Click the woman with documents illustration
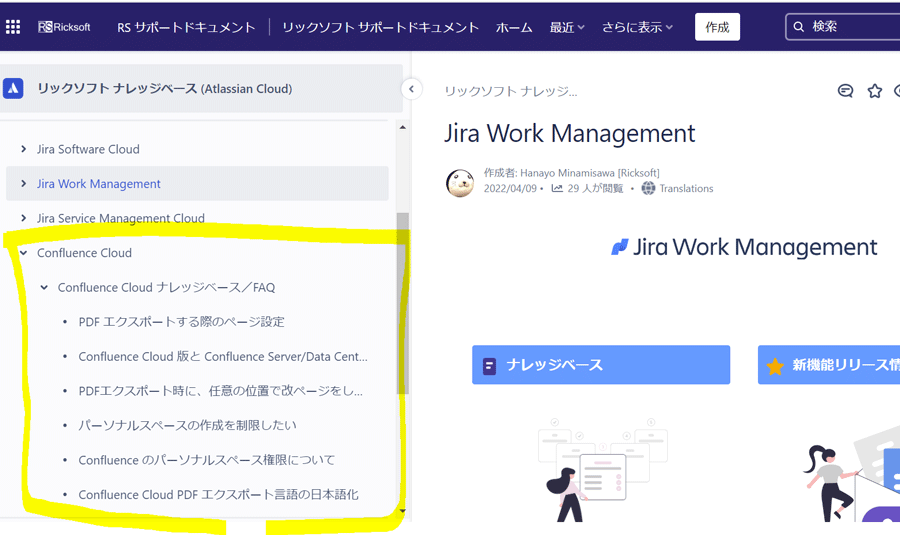900x535 pixels. [x=603, y=470]
